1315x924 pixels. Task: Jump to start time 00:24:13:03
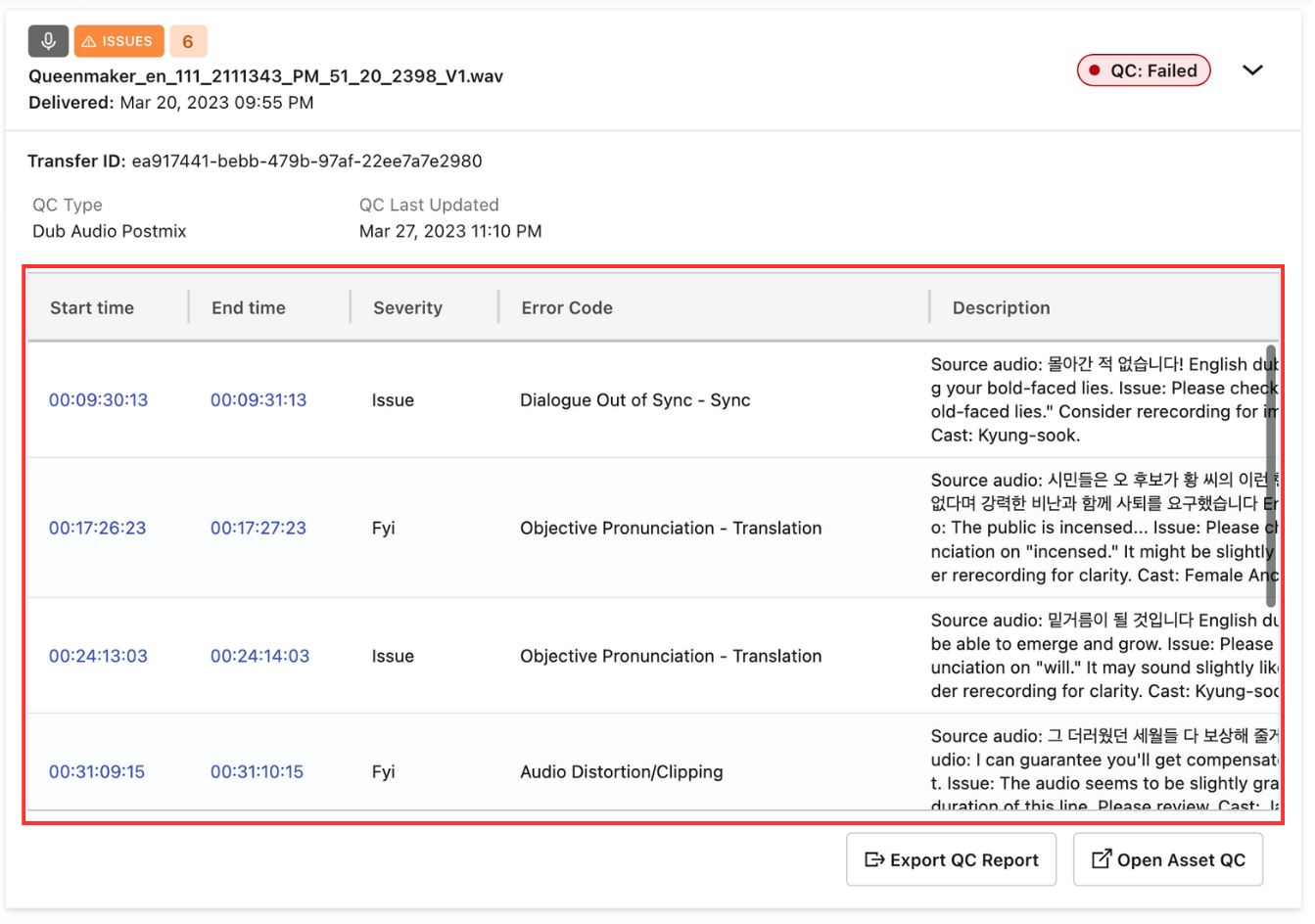(x=98, y=656)
